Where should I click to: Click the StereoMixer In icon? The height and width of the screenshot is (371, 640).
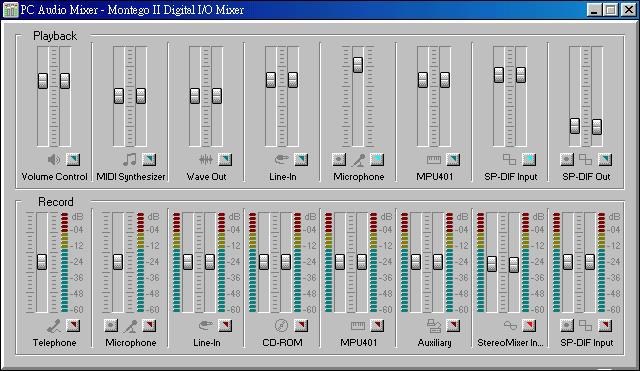coord(510,326)
